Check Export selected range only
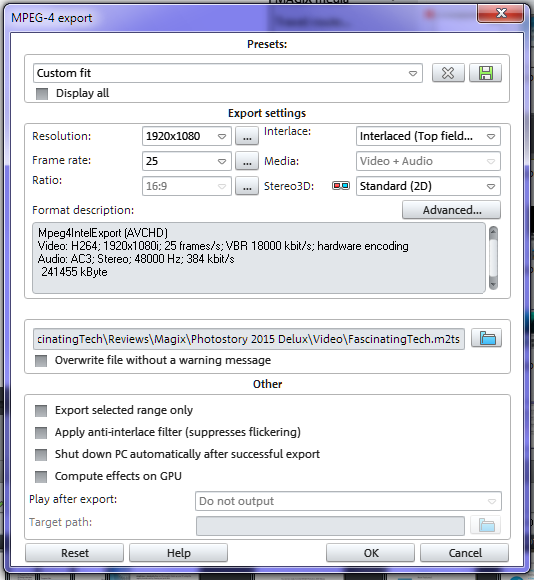Screen dimensions: 534x580 tap(41, 411)
